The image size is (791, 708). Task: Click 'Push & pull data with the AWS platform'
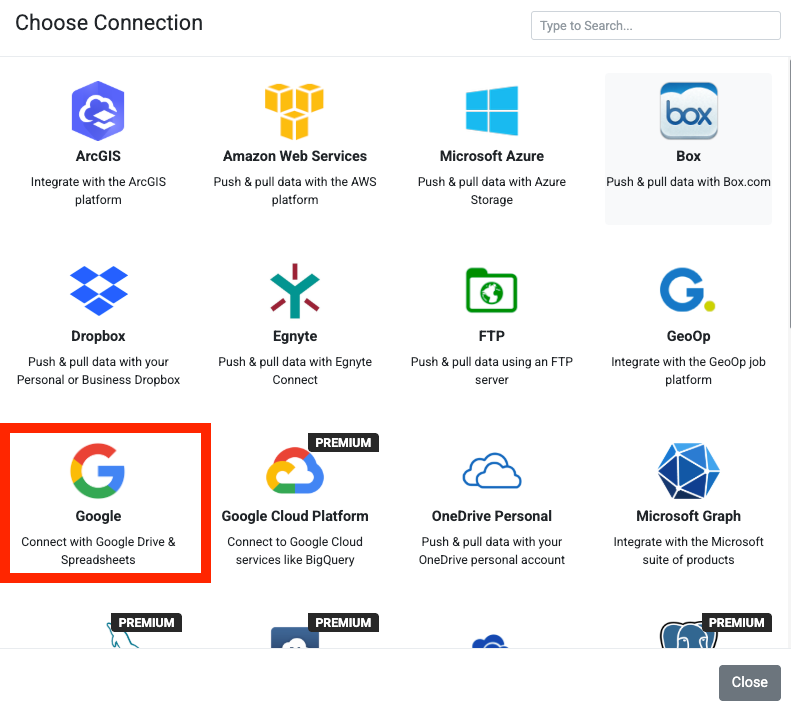(295, 191)
